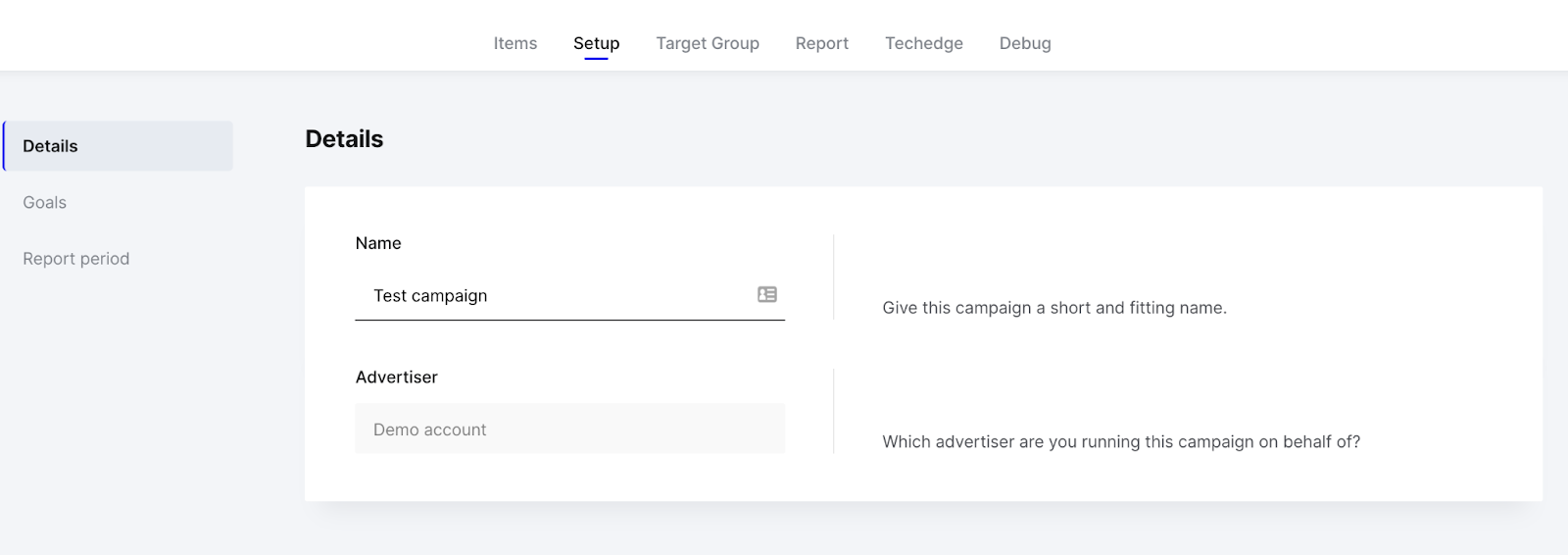Select Details in the left sidebar
The height and width of the screenshot is (555, 1568).
(x=119, y=146)
